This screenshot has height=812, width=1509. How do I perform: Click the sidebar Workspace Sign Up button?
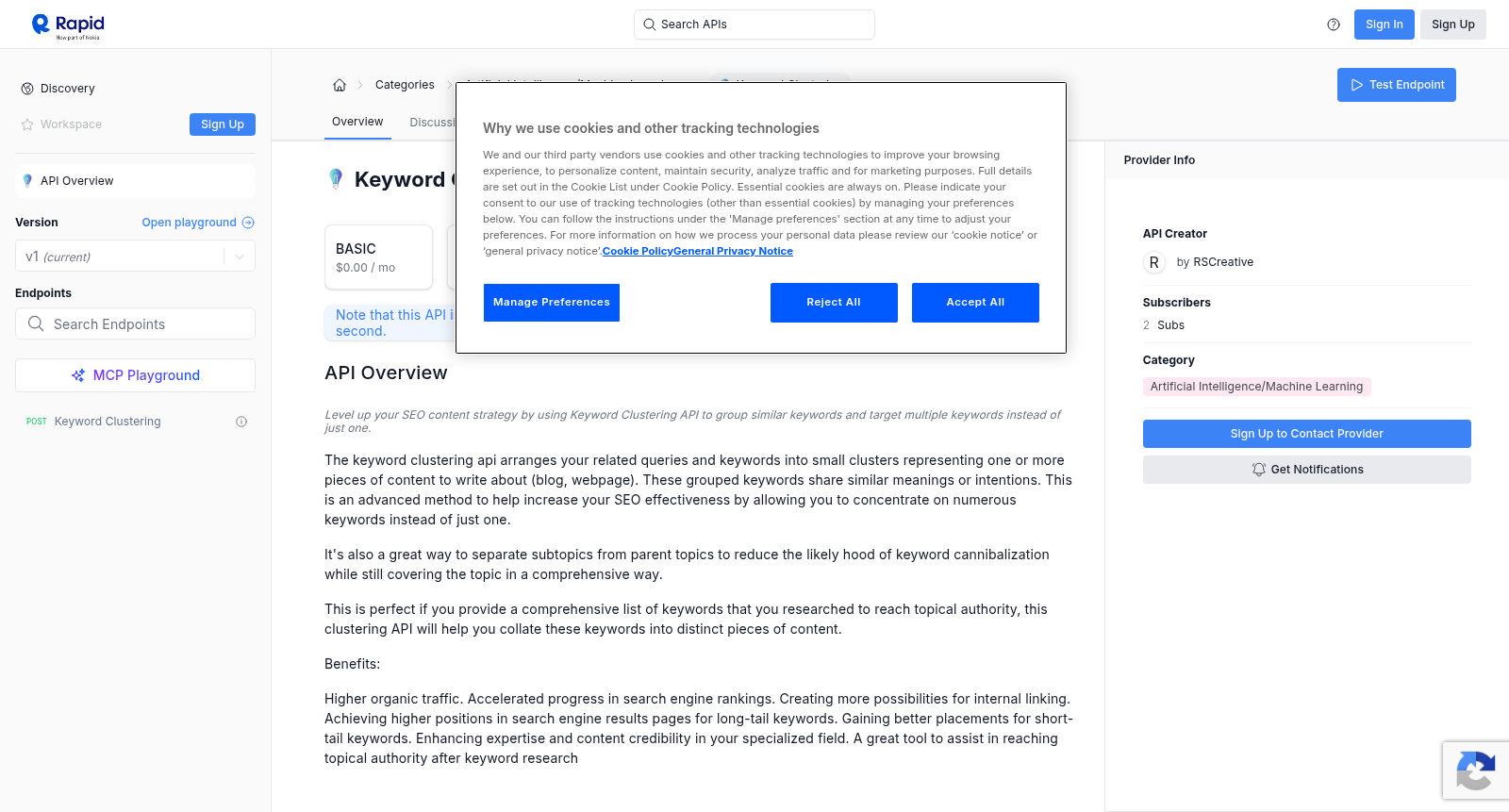(223, 124)
